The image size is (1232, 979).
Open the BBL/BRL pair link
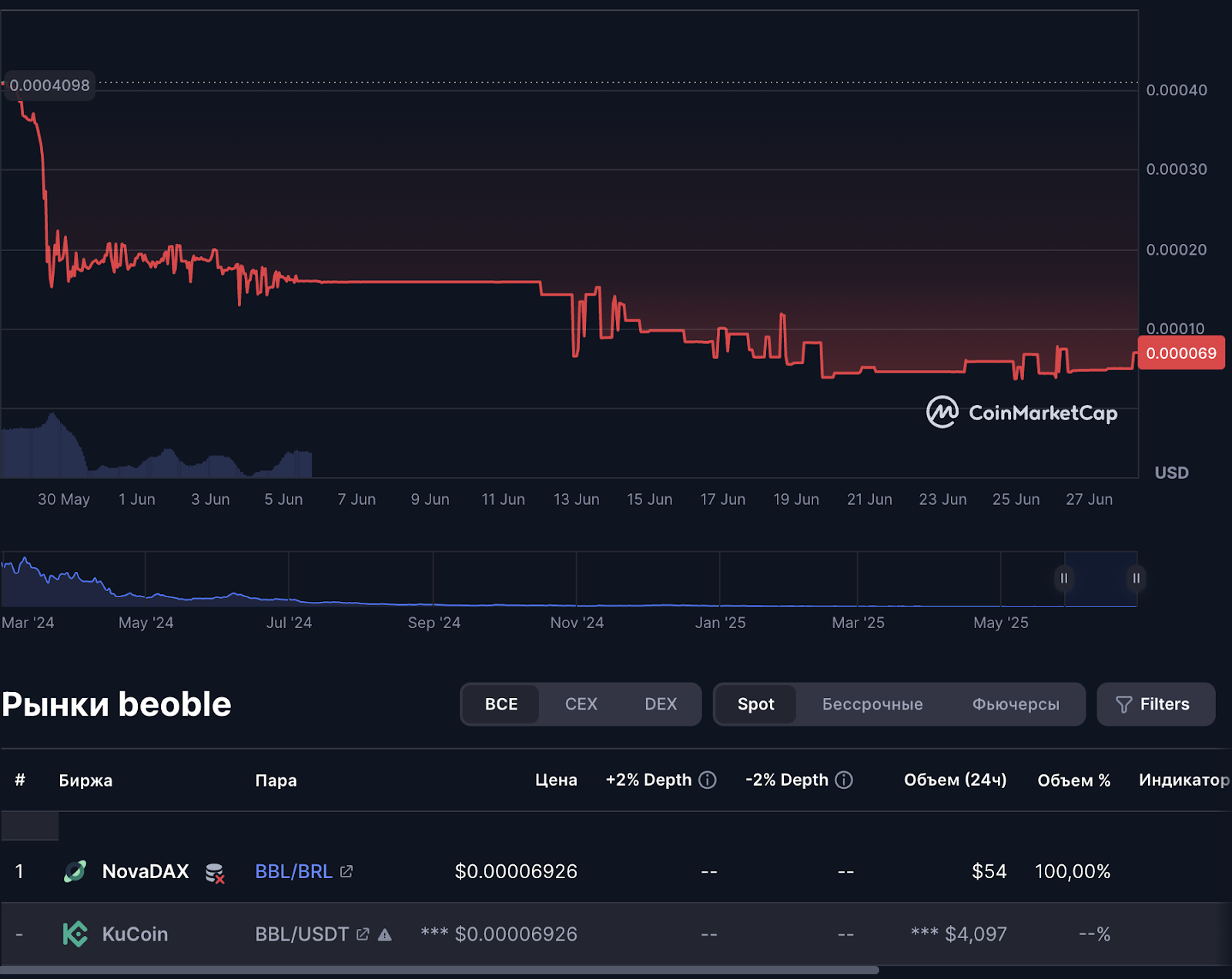[293, 871]
